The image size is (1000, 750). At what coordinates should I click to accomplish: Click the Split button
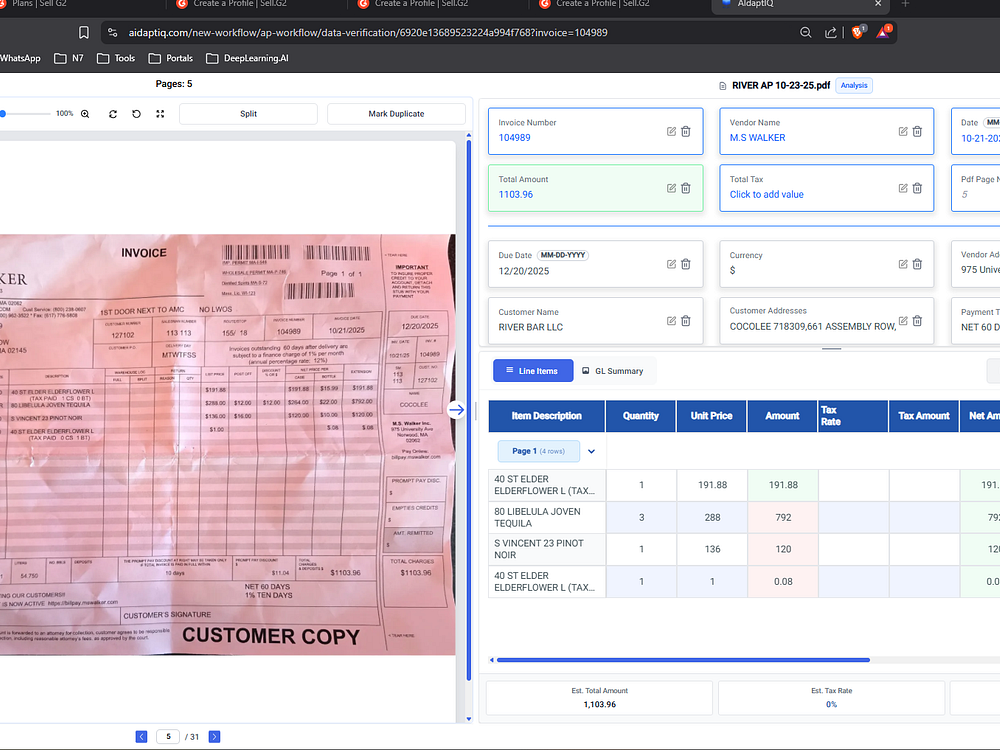(x=248, y=114)
